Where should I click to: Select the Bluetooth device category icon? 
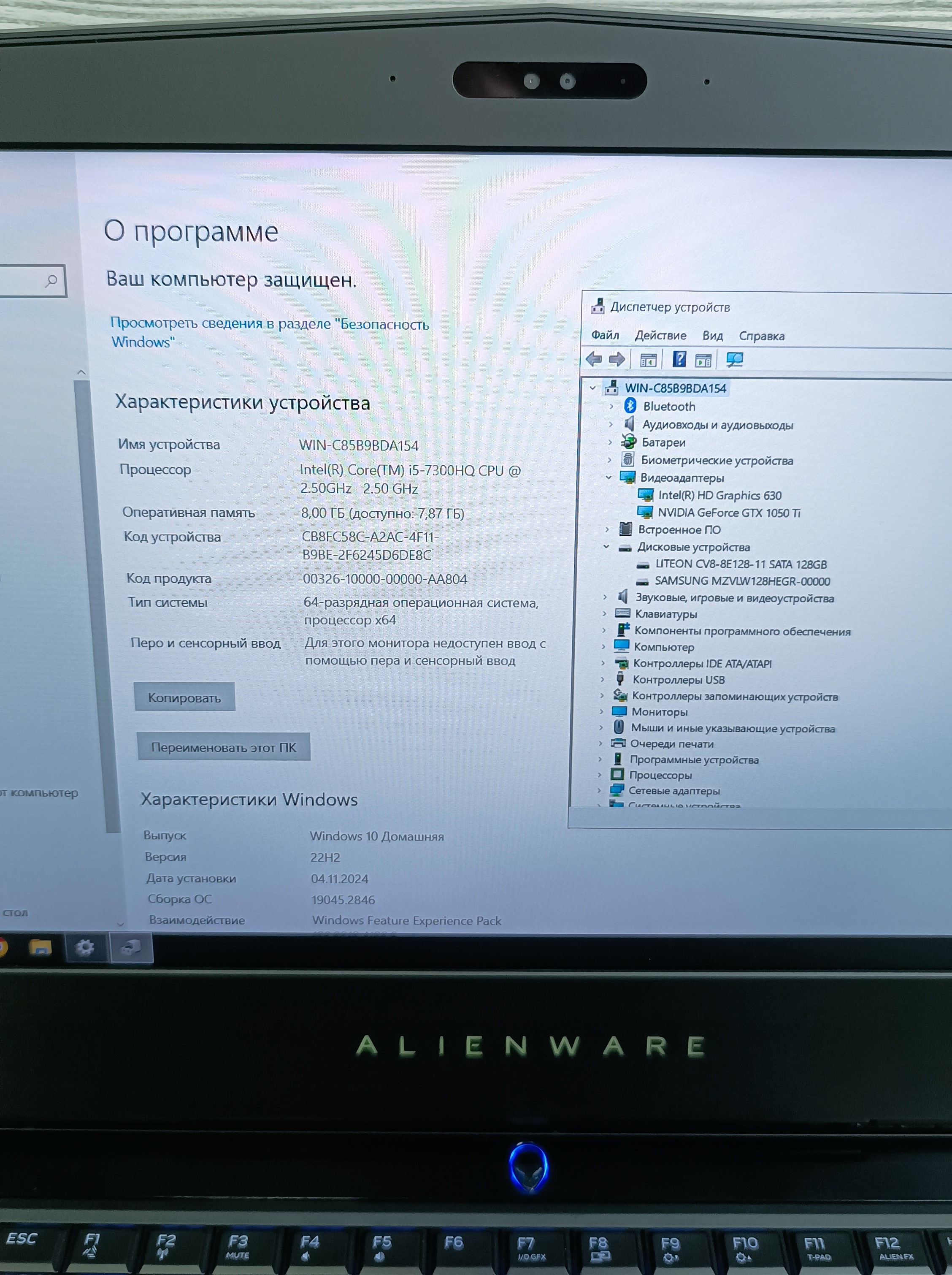[630, 406]
